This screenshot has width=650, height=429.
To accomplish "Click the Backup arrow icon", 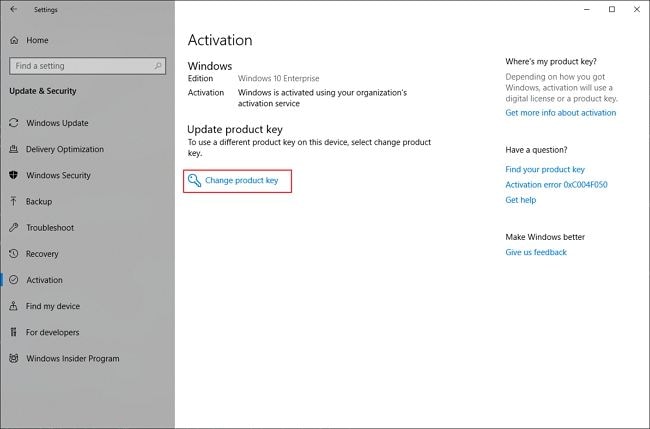I will coord(14,201).
